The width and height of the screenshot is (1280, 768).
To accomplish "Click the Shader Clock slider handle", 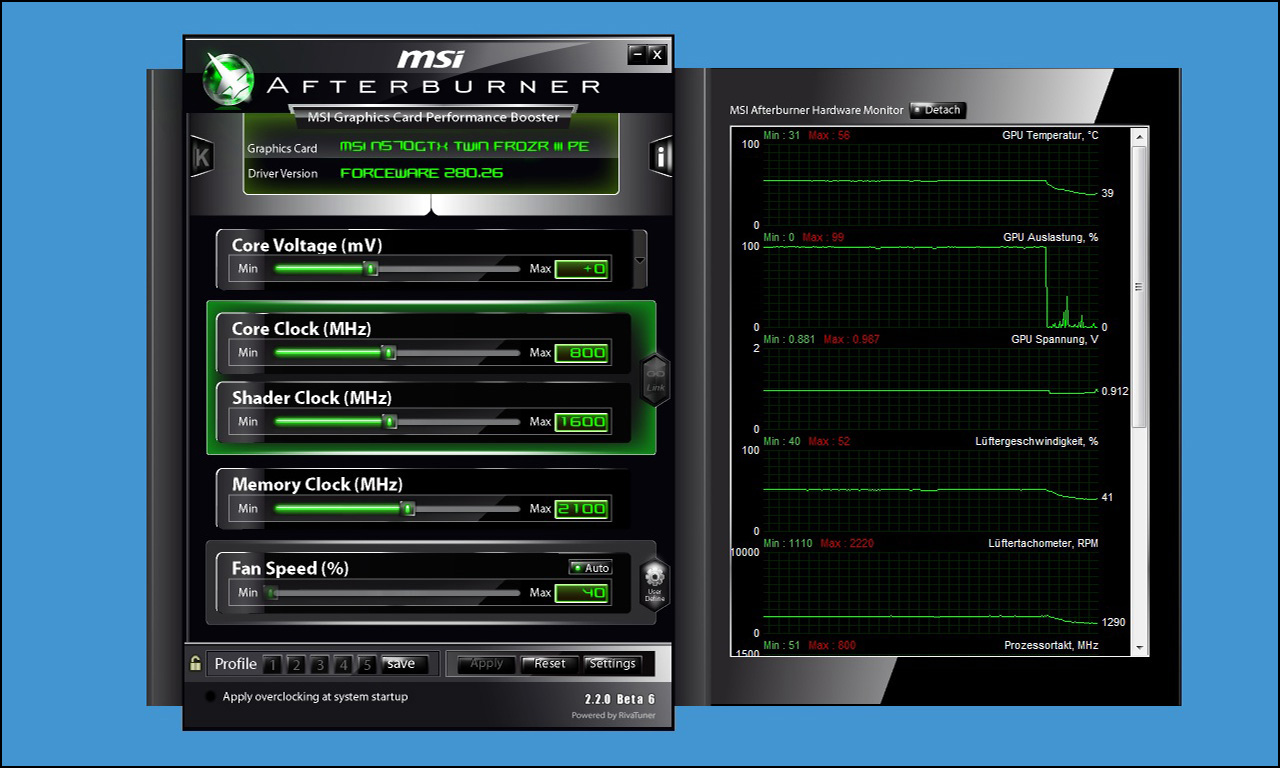I will click(x=390, y=421).
